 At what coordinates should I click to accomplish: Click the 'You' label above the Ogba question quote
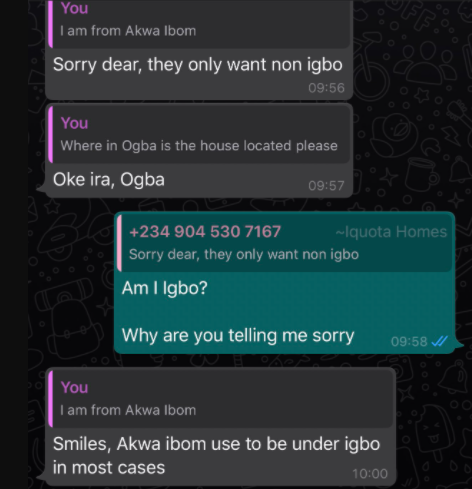coord(74,123)
